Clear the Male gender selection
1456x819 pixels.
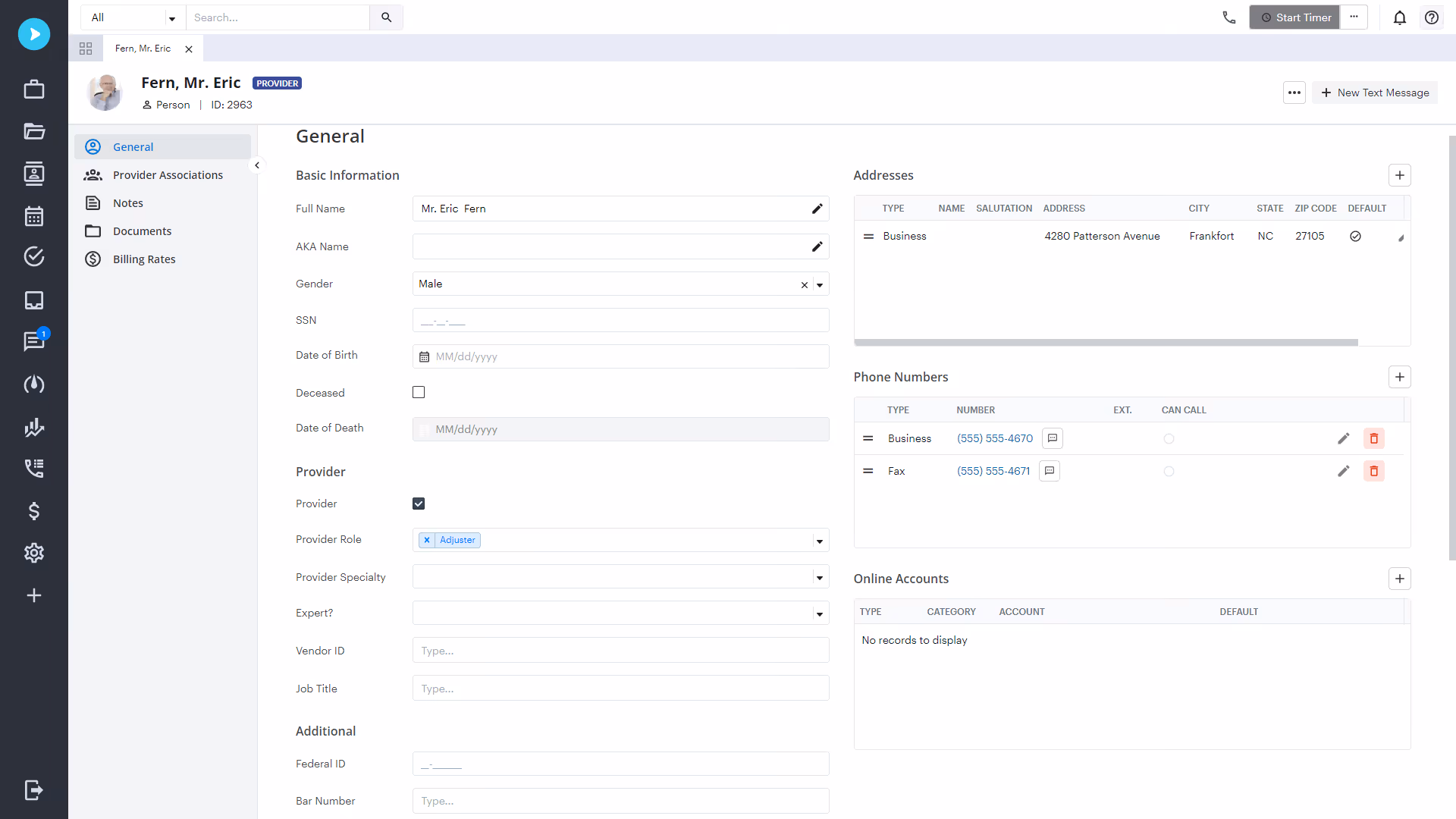805,284
